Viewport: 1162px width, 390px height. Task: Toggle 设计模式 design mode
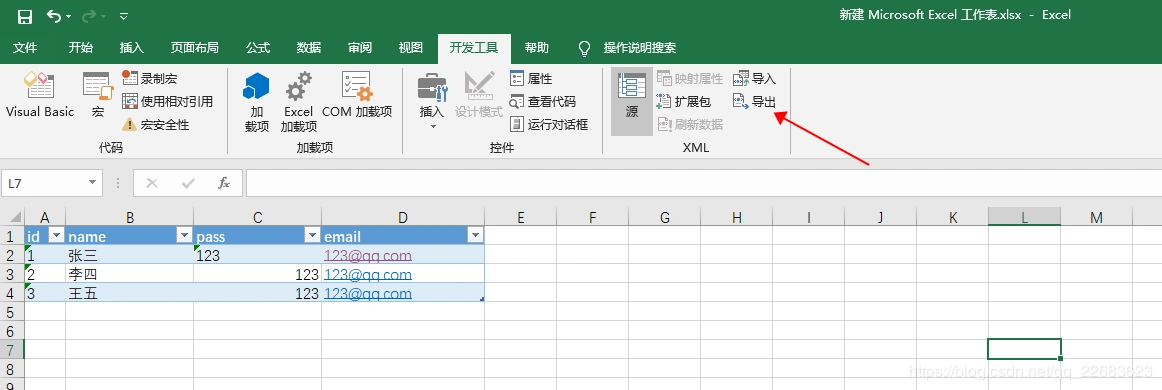[479, 95]
